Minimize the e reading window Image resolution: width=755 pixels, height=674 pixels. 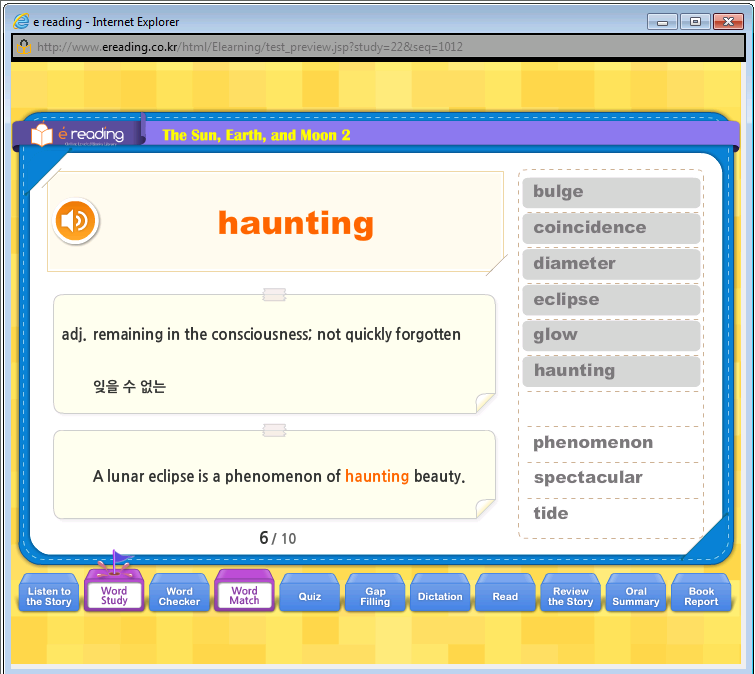[662, 22]
